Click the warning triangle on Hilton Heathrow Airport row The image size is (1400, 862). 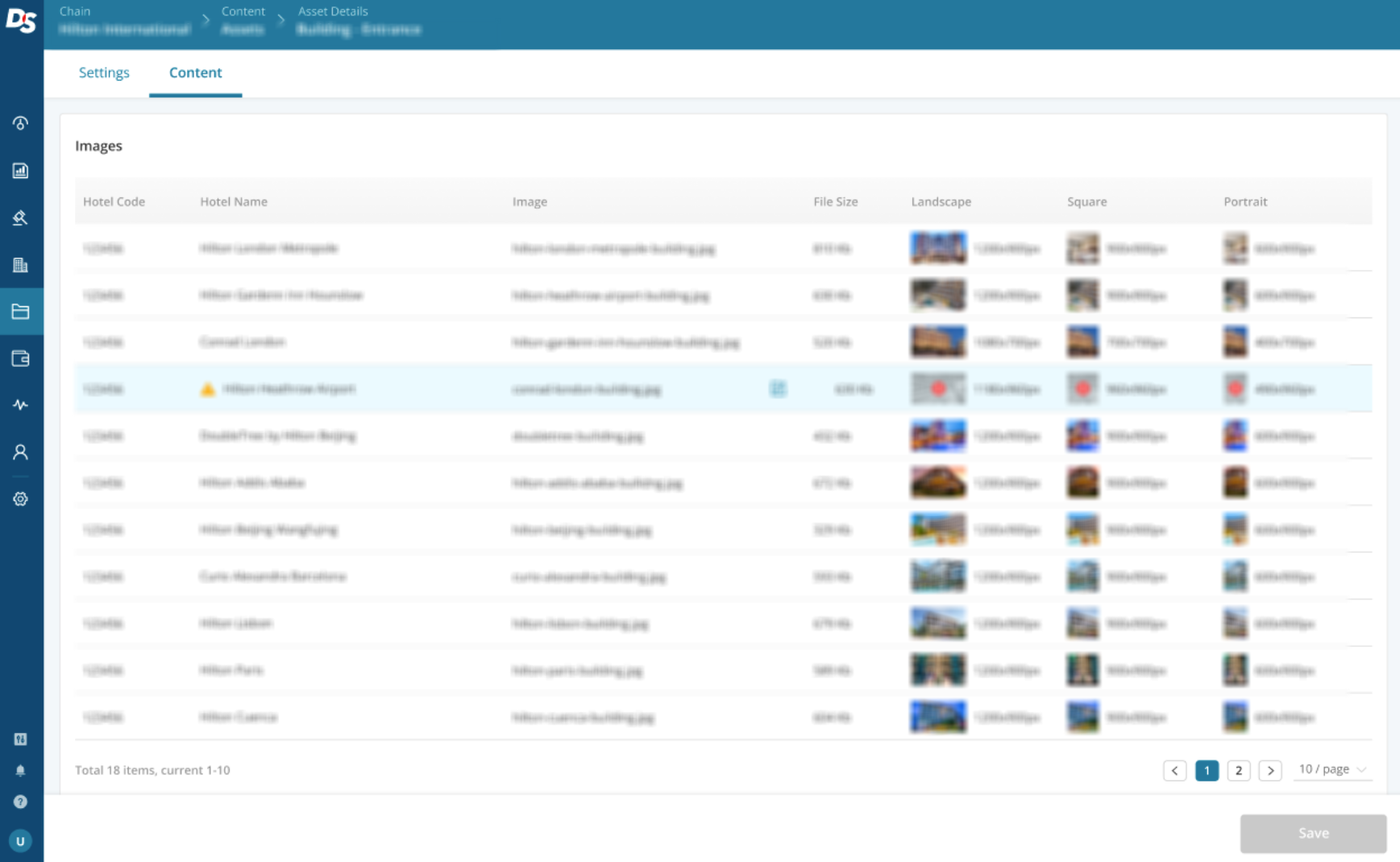coord(207,389)
